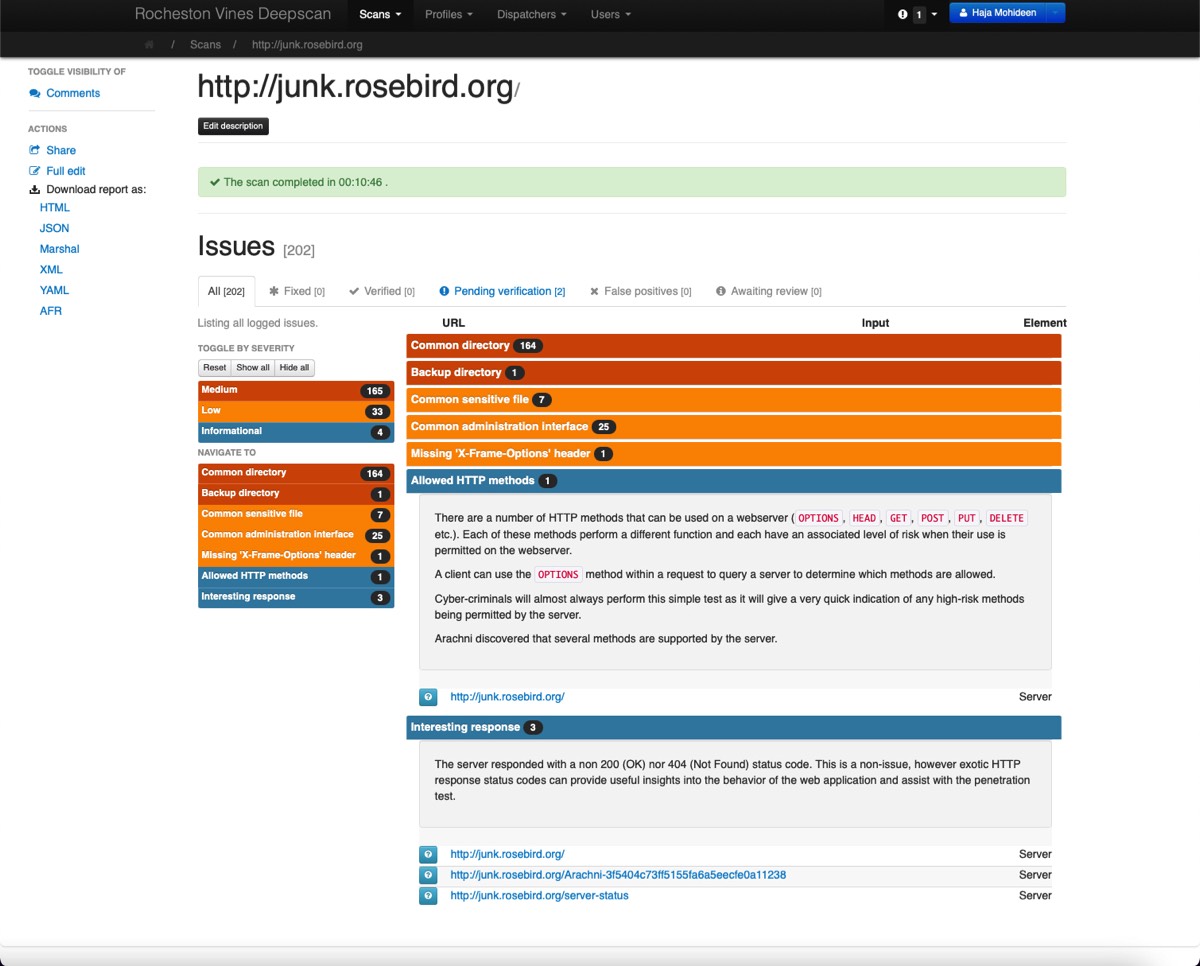Click question icon beside the Arachni-3f5404 URL

tap(428, 875)
